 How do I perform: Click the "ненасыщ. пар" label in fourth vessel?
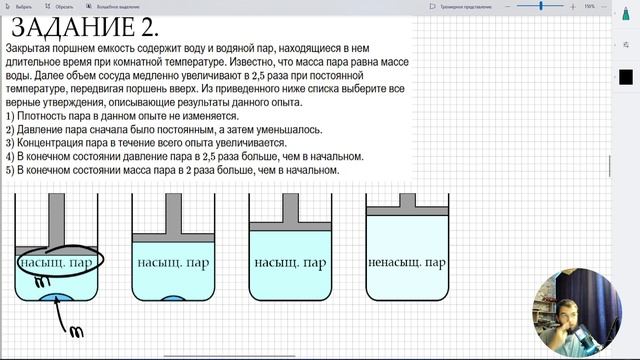(407, 262)
